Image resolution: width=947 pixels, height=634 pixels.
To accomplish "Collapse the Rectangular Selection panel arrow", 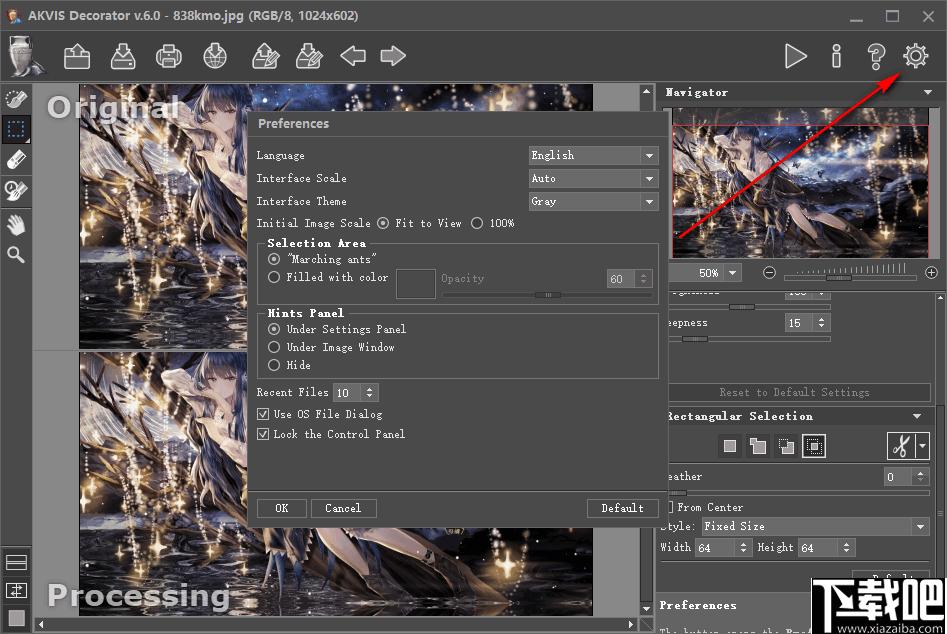I will coord(917,416).
